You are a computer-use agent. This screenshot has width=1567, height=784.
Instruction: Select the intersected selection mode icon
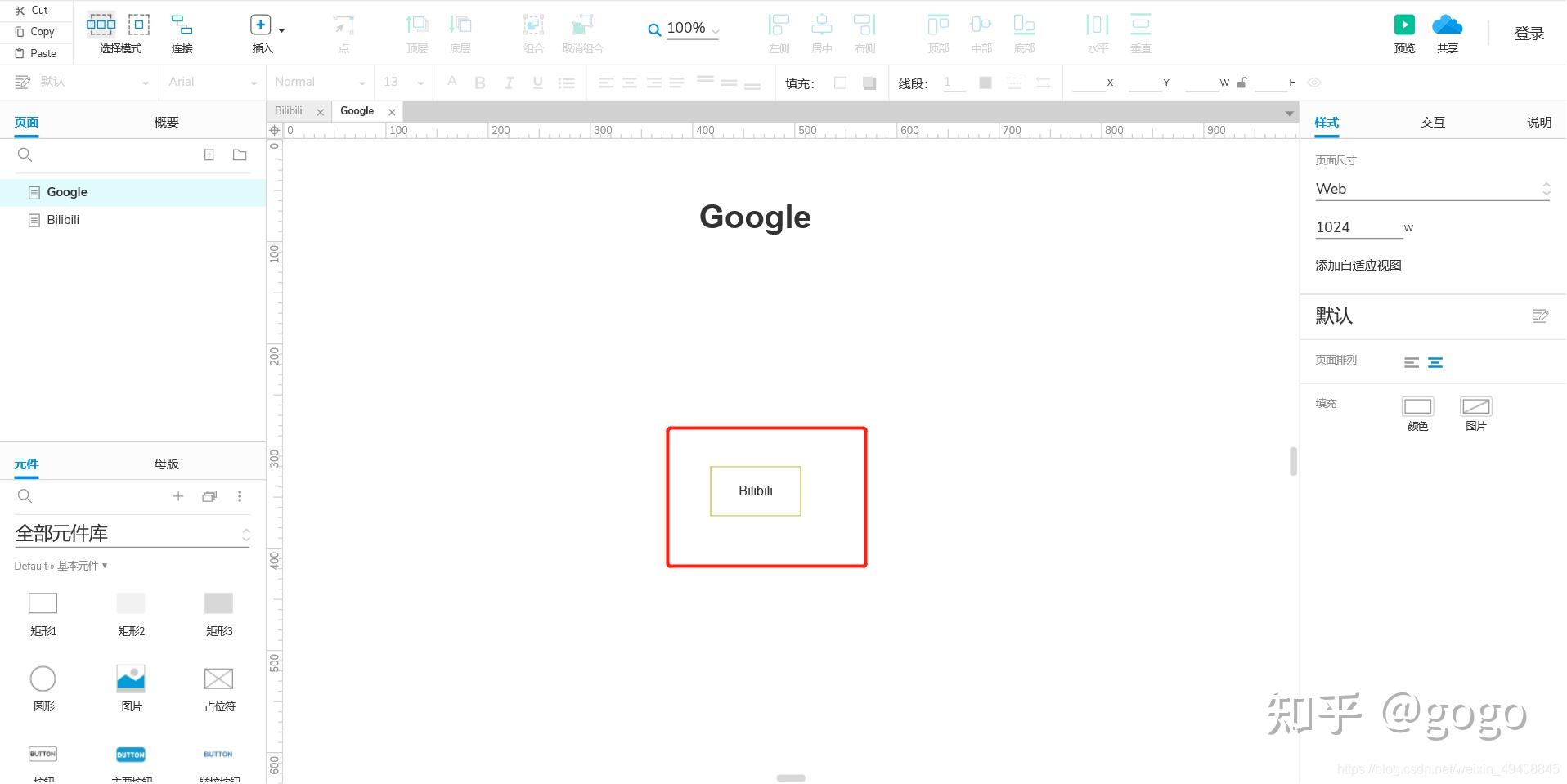(x=101, y=25)
